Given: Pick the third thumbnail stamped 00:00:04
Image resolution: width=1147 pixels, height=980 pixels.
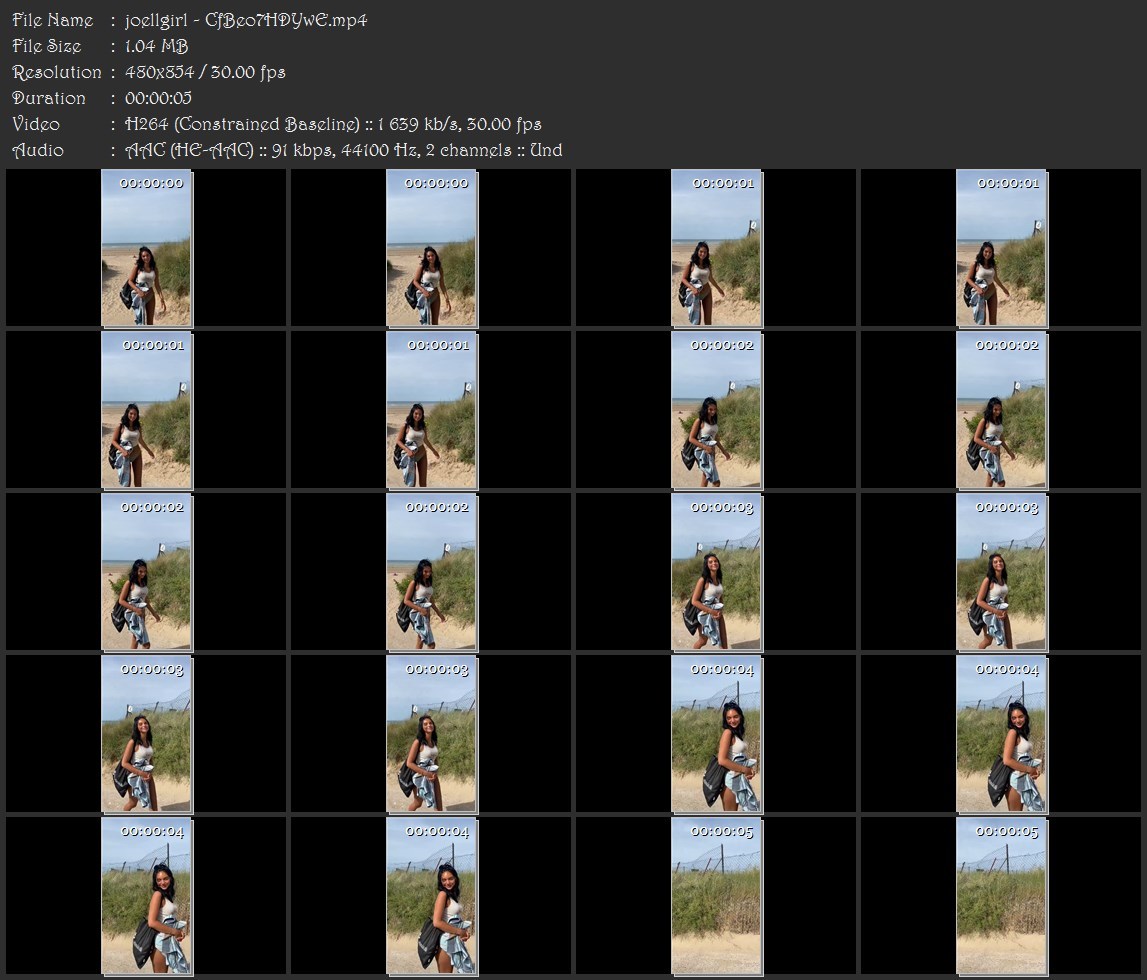Looking at the screenshot, I should [146, 897].
